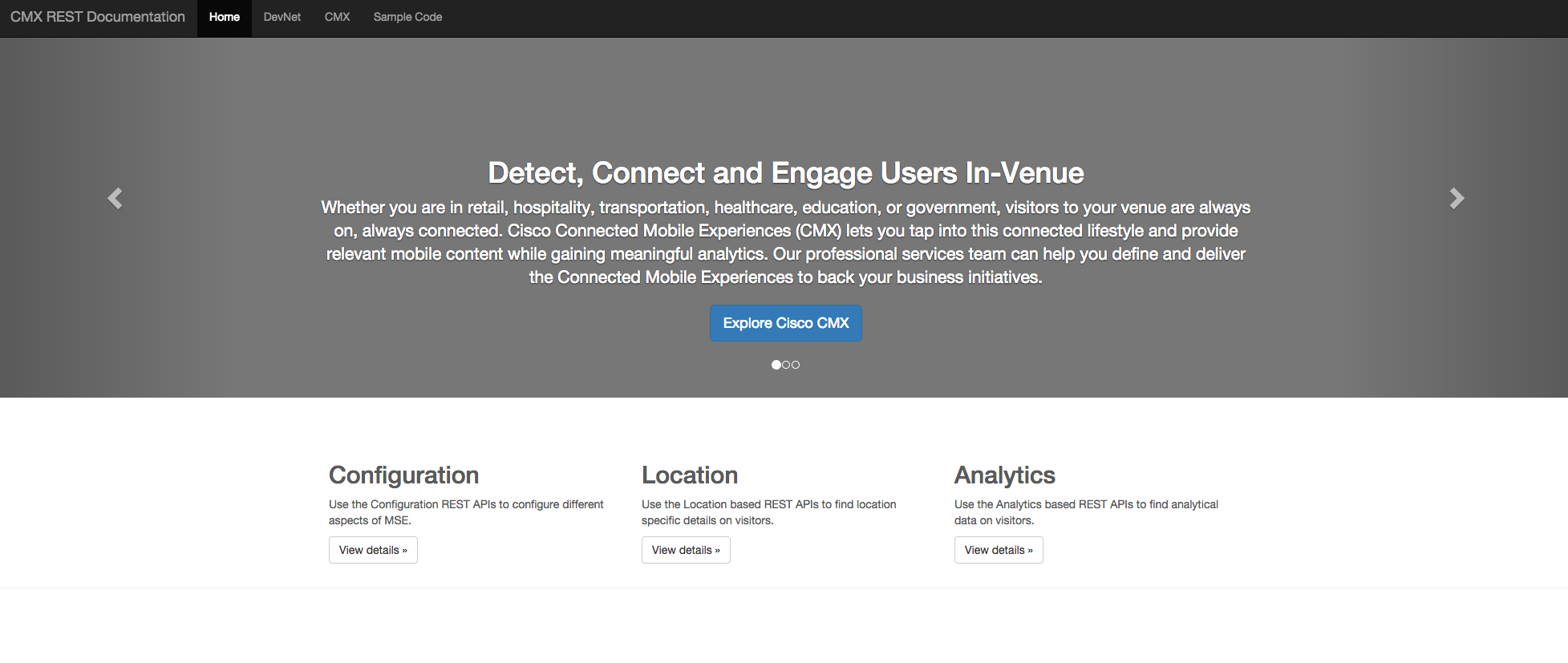Viewport: 1568px width, 663px height.
Task: Advance to the next carousel slide
Action: 1457,198
